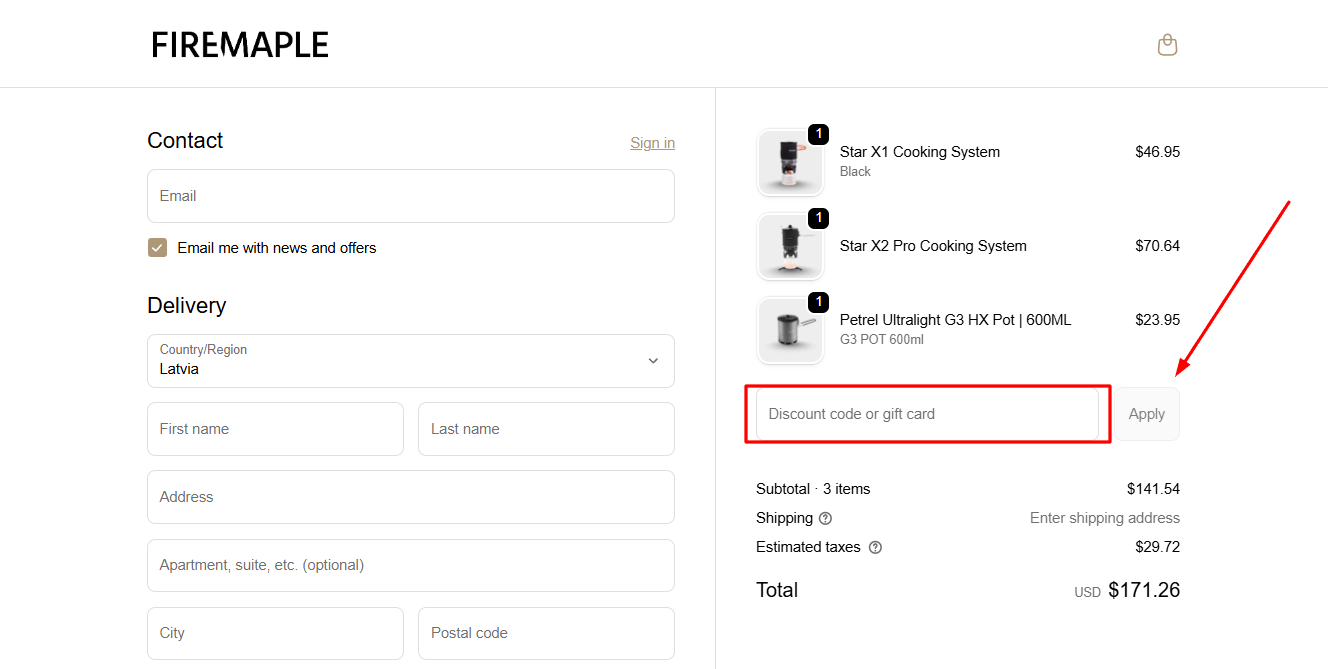Click the Star X1 Cooking System thumbnail
Viewport: 1328px width, 669px height.
point(790,162)
